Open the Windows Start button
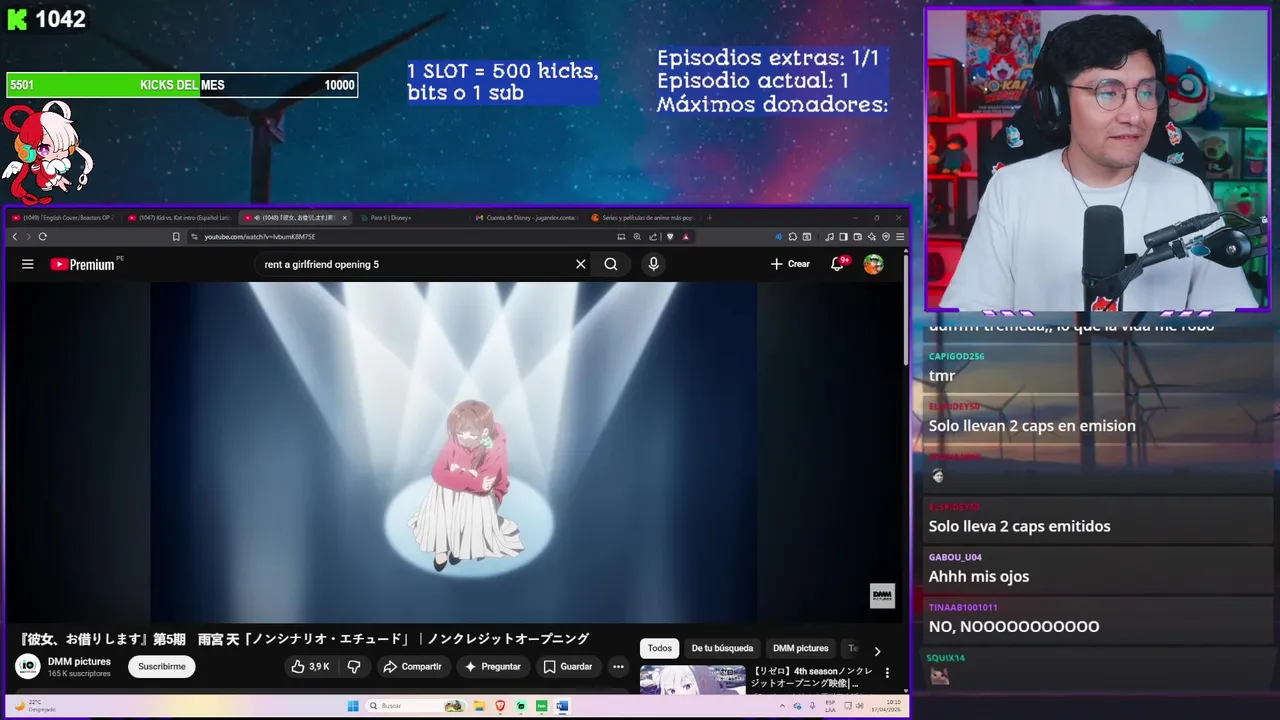The width and height of the screenshot is (1280, 720). pyautogui.click(x=353, y=706)
